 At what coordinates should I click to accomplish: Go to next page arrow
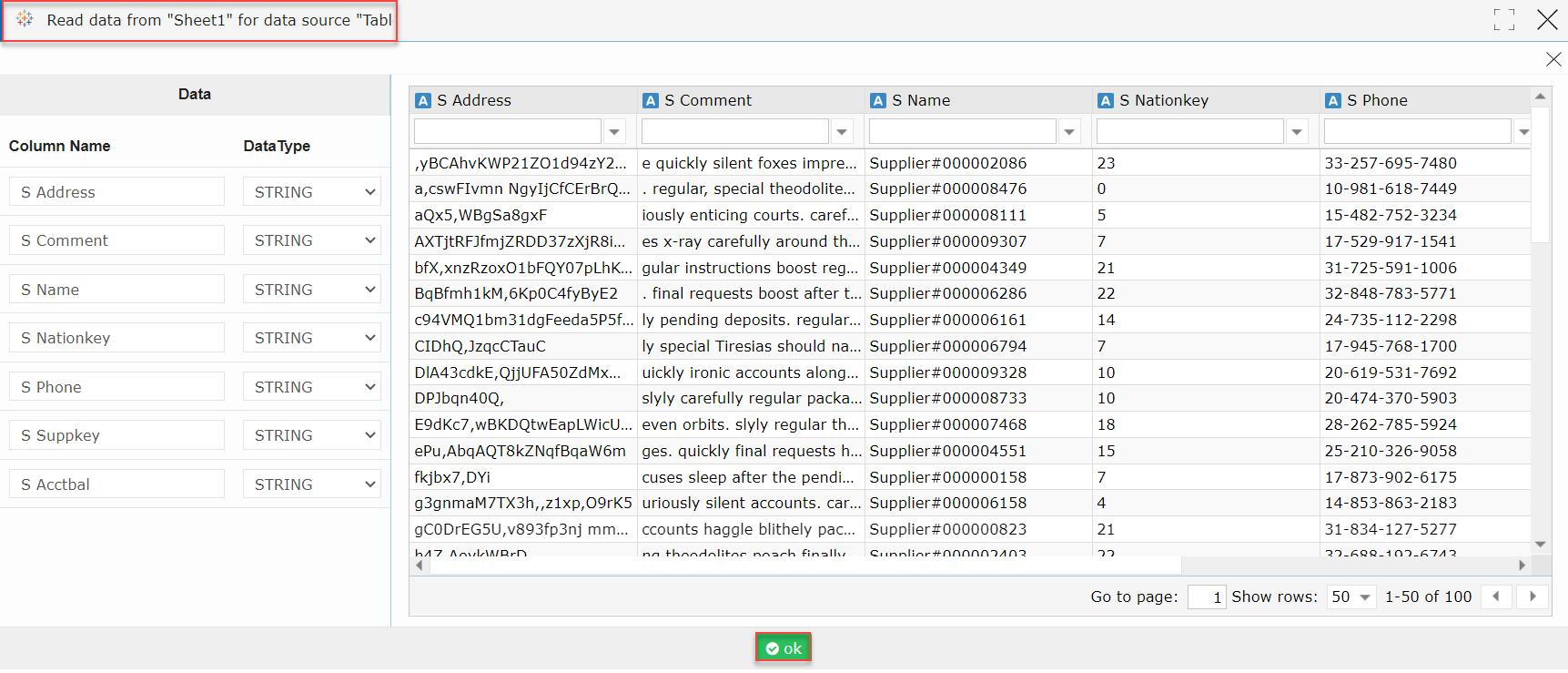tap(1533, 597)
